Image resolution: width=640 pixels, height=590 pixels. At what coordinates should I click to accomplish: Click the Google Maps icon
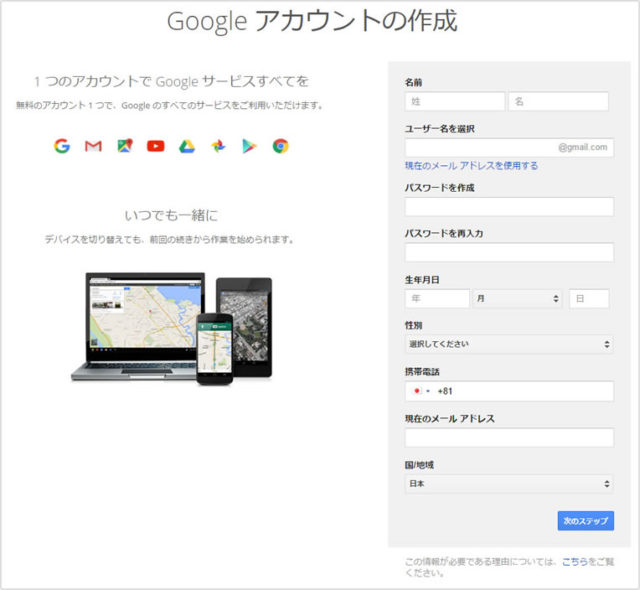(x=125, y=146)
